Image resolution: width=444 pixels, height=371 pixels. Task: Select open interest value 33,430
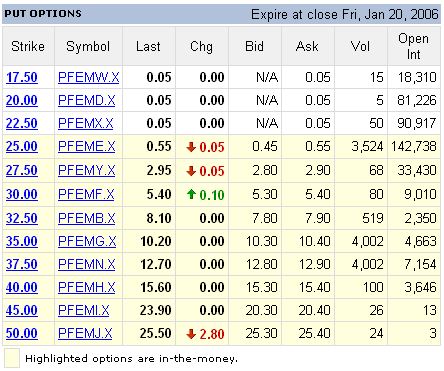point(417,170)
